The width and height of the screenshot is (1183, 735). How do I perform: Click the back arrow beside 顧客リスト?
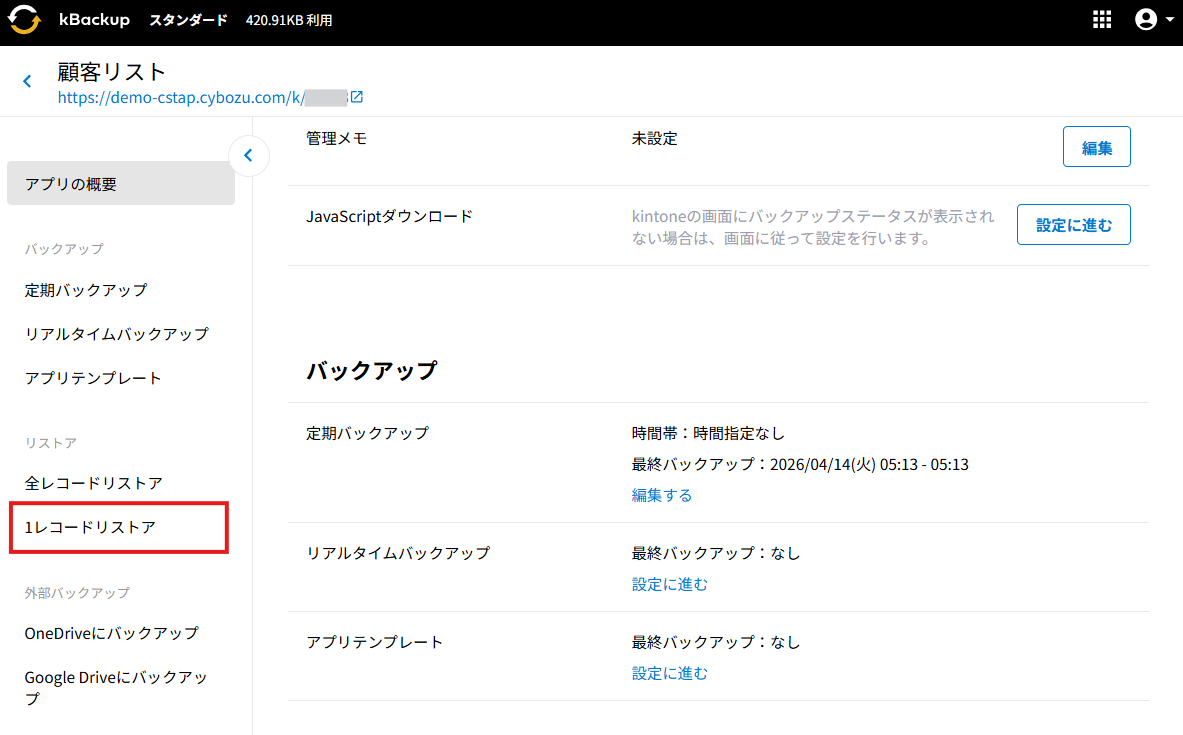(27, 82)
